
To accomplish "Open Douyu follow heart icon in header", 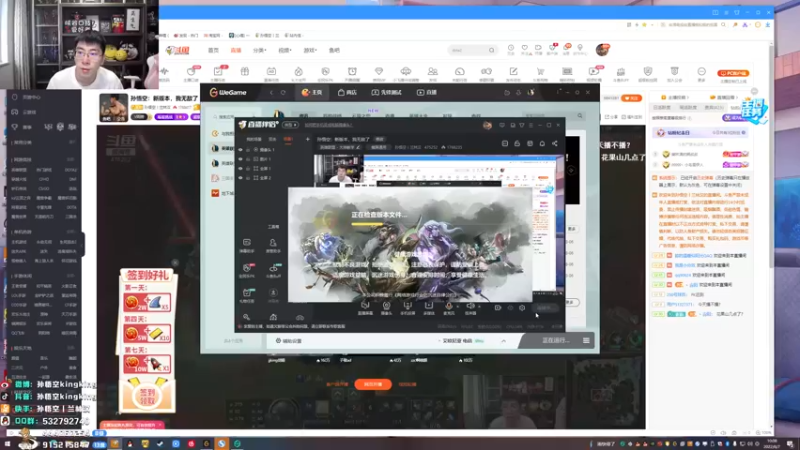I will point(524,49).
